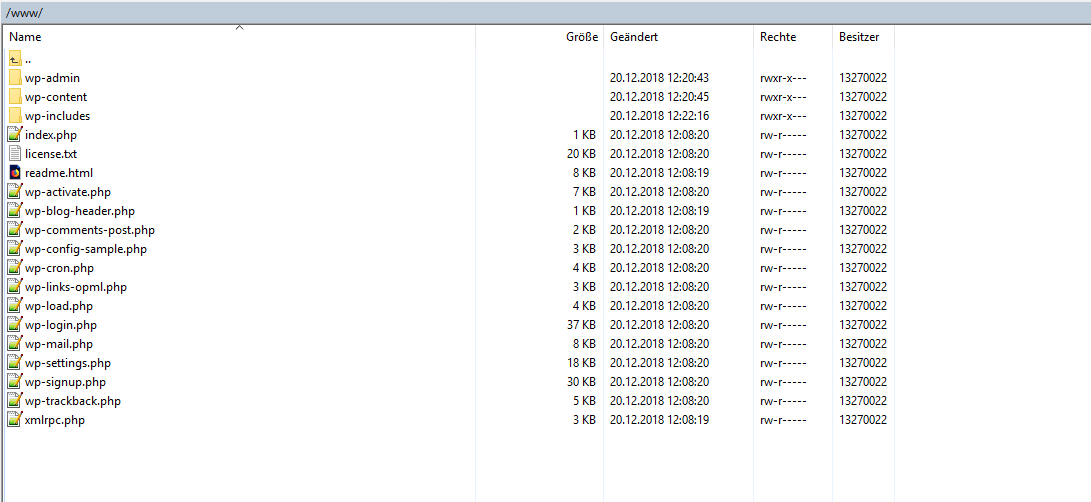The image size is (1091, 502).
Task: Select the wp-links-opml.php file name
Action: 76,287
